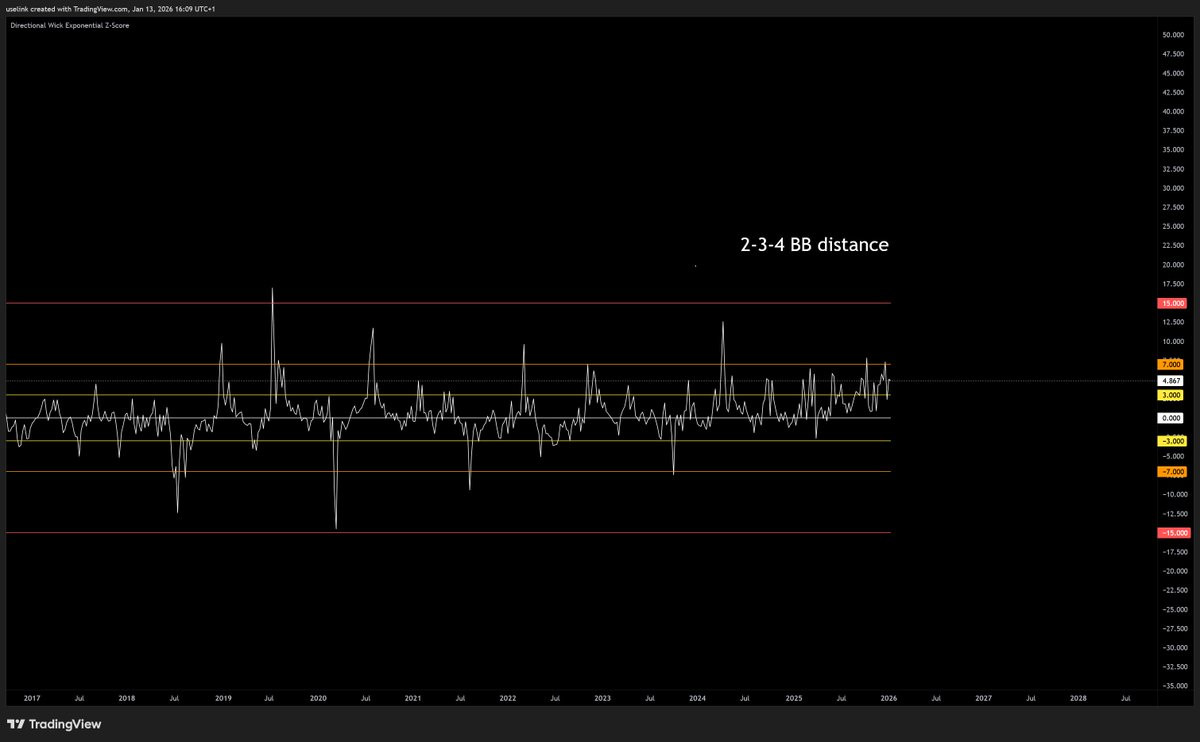Click the 45.000 value on price axis
Viewport: 1200px width, 742px height.
point(1173,73)
